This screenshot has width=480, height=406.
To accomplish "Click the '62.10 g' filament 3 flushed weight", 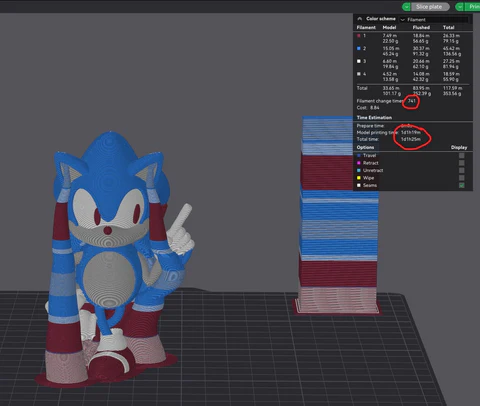I will [x=421, y=67].
